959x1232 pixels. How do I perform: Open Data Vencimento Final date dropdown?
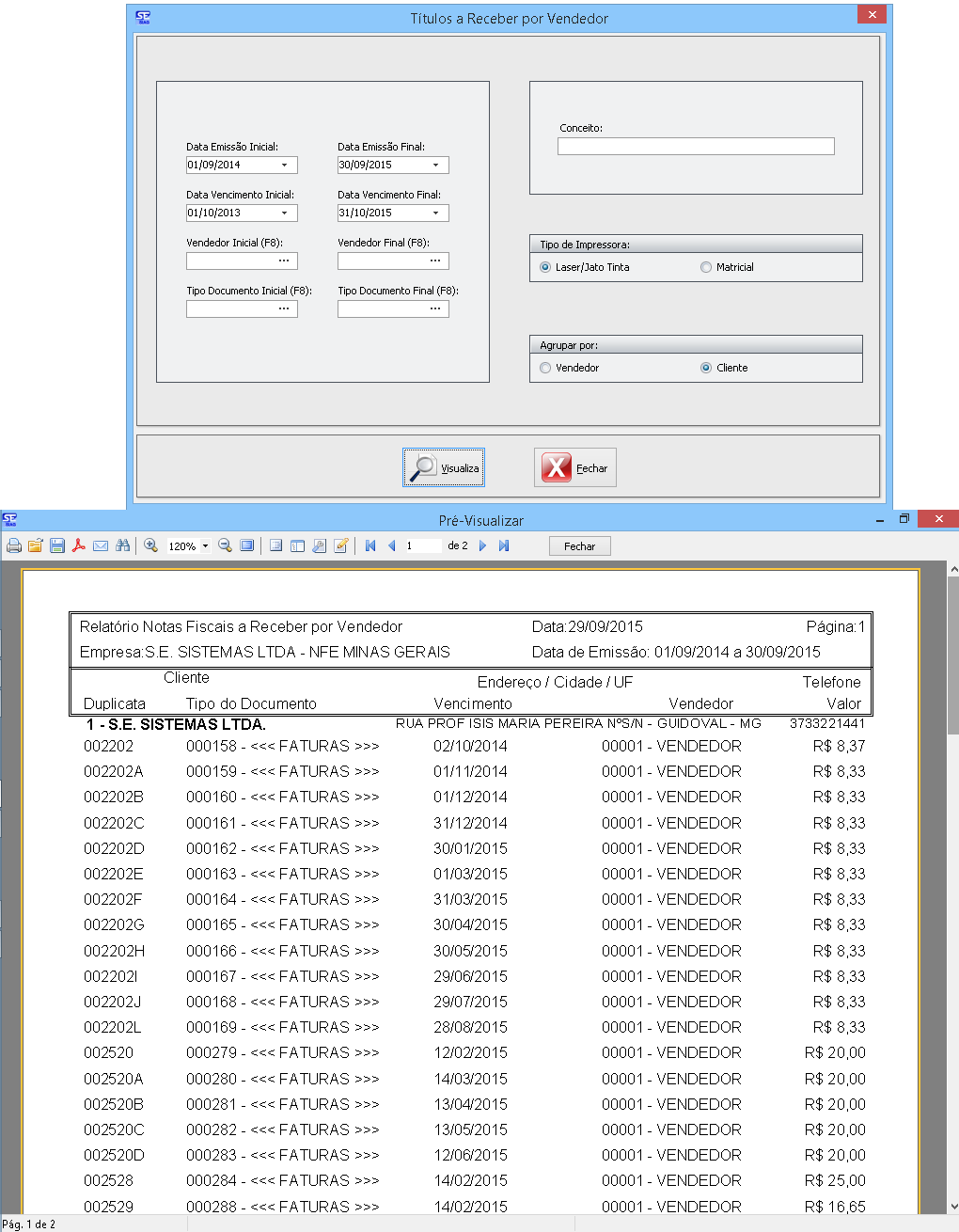pyautogui.click(x=436, y=213)
